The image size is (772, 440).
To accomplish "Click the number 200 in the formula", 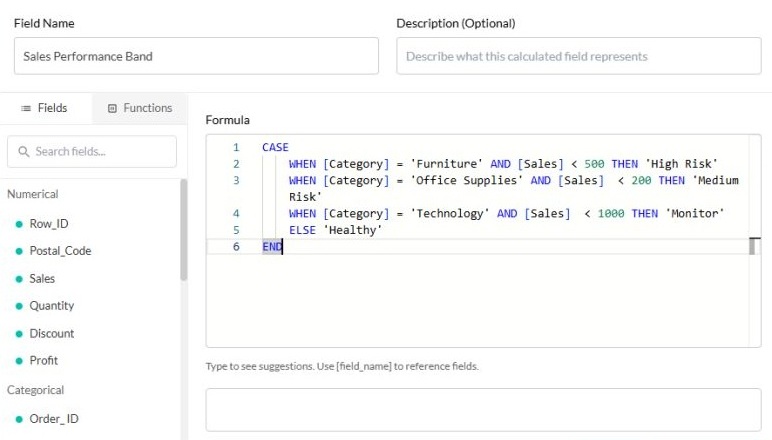I will pos(641,181).
